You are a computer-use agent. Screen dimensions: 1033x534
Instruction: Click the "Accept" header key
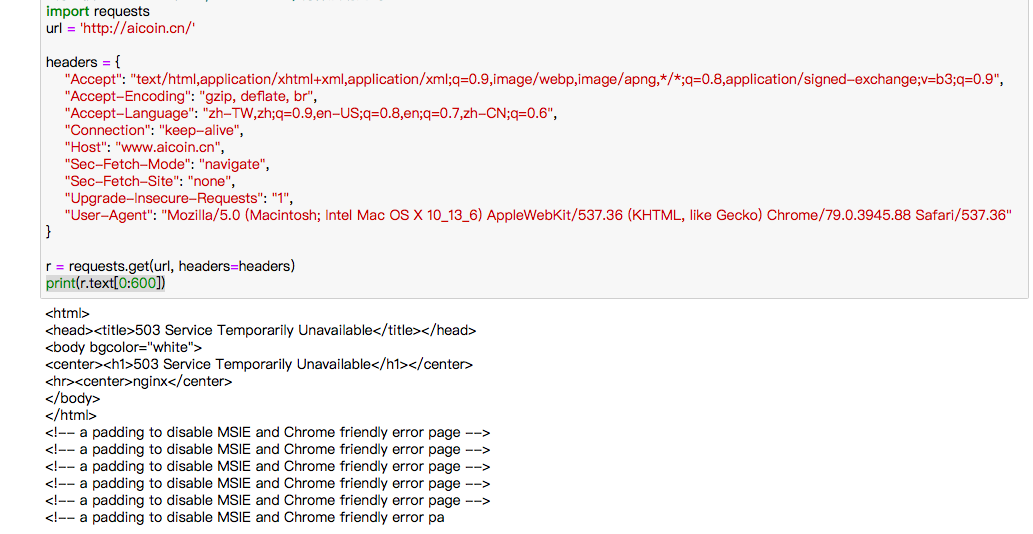(x=93, y=80)
